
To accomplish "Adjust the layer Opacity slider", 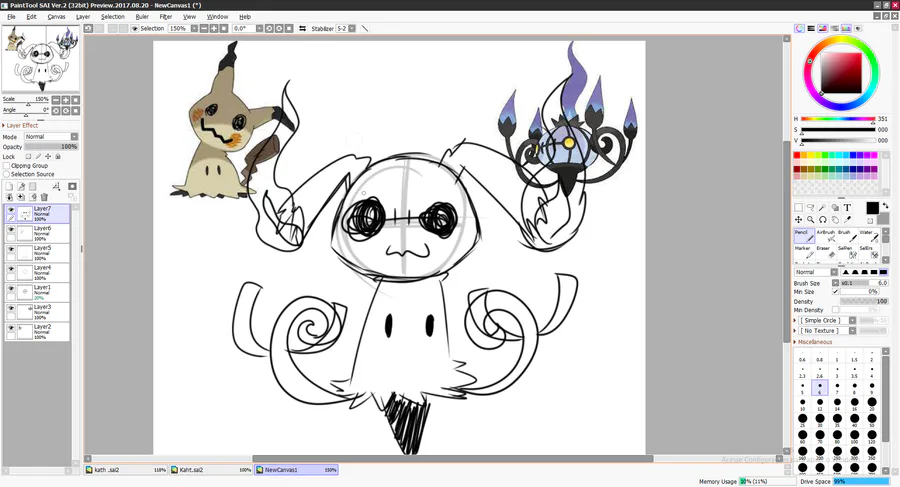I will [x=51, y=146].
